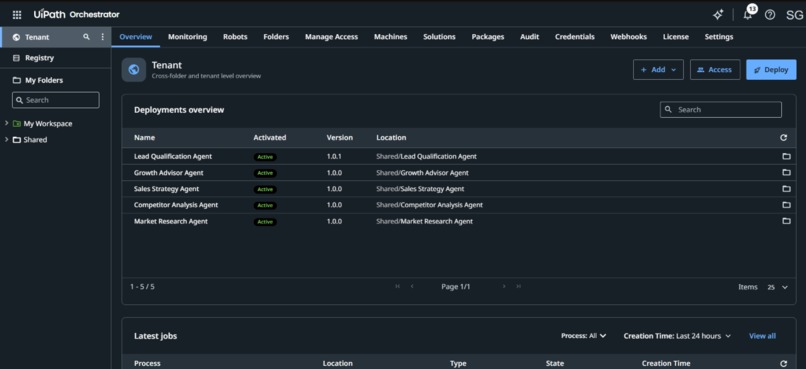
Task: Open the notifications bell
Action: (x=748, y=15)
